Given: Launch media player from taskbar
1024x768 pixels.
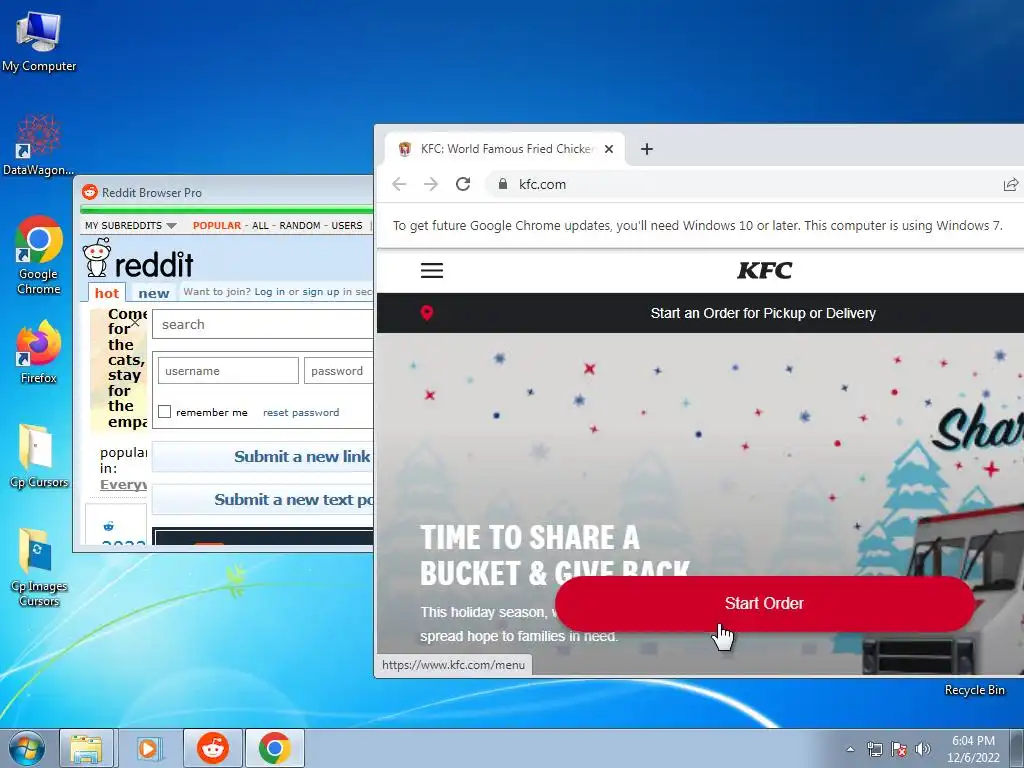Looking at the screenshot, I should (x=149, y=748).
